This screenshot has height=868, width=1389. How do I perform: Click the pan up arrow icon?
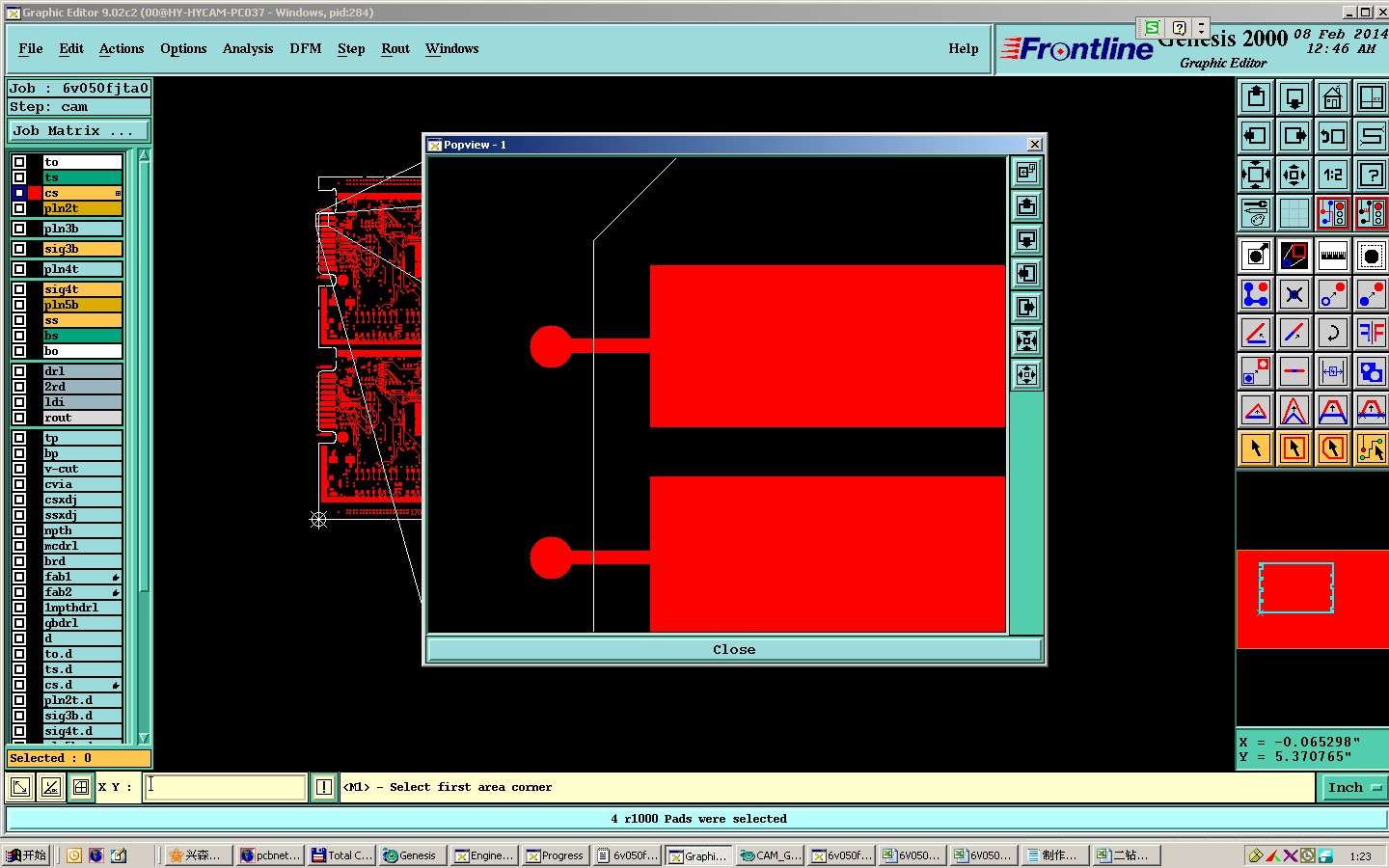pos(1256,97)
